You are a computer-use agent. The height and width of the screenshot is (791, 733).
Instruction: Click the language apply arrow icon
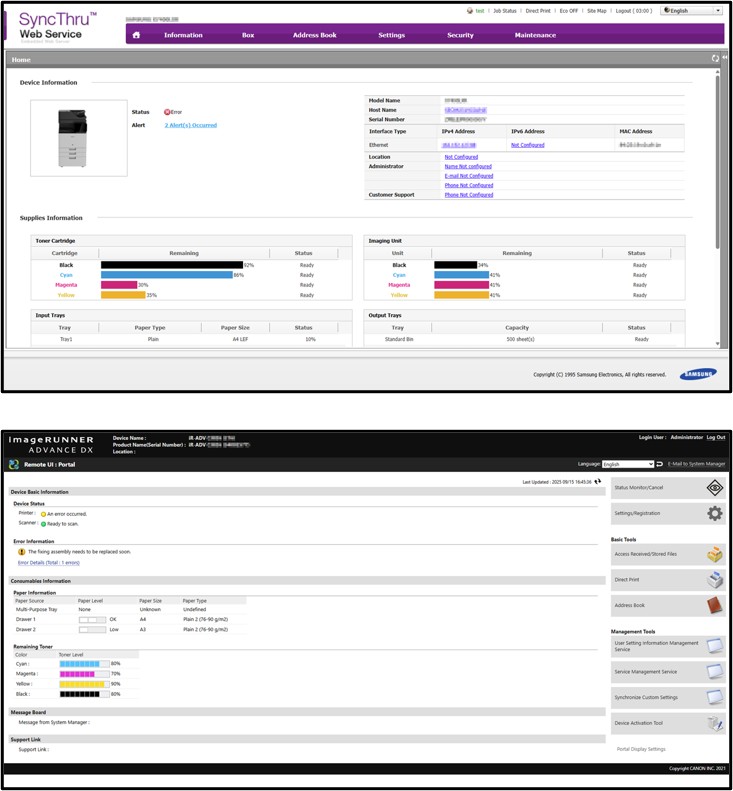point(659,464)
